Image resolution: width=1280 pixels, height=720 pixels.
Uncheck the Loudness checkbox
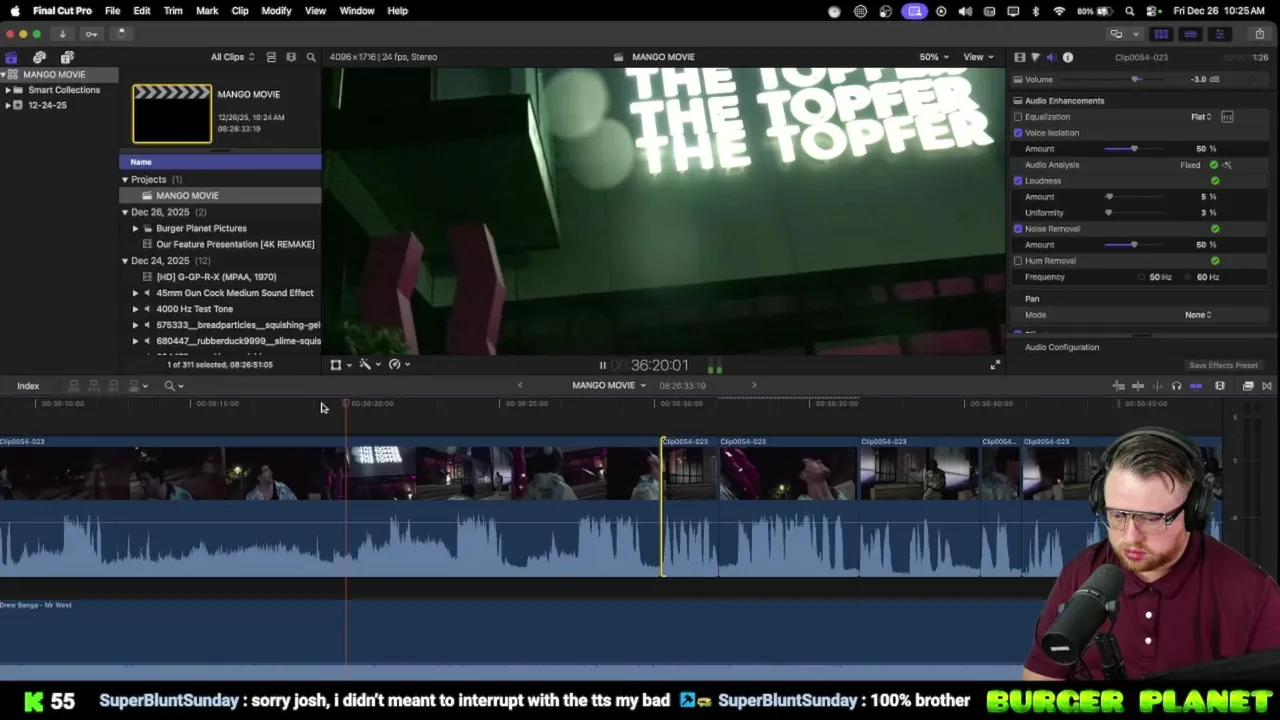(1018, 181)
